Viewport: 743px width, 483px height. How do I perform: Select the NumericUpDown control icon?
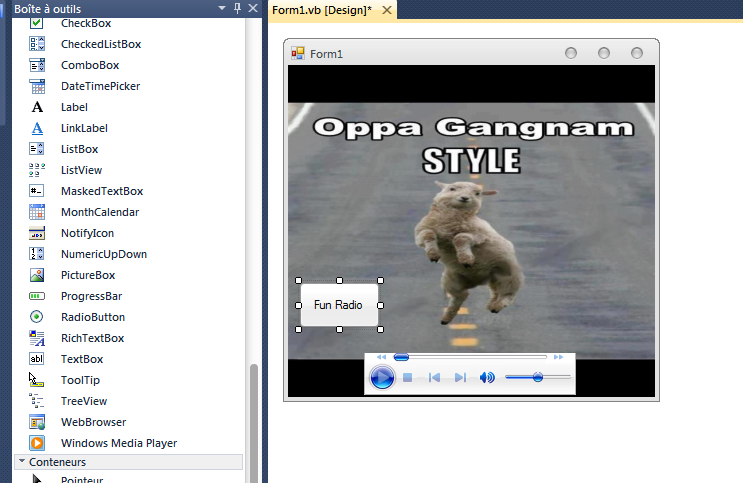(x=36, y=254)
